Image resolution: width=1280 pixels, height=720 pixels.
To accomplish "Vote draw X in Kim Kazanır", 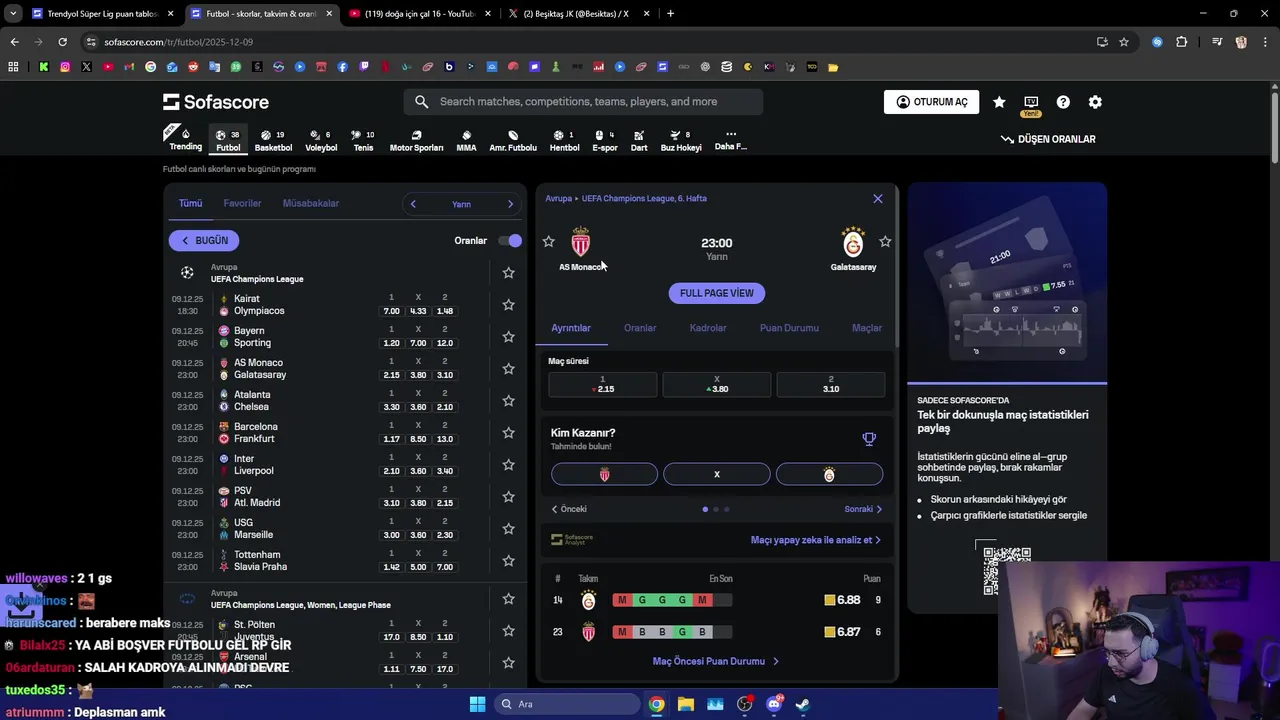I will click(x=717, y=474).
